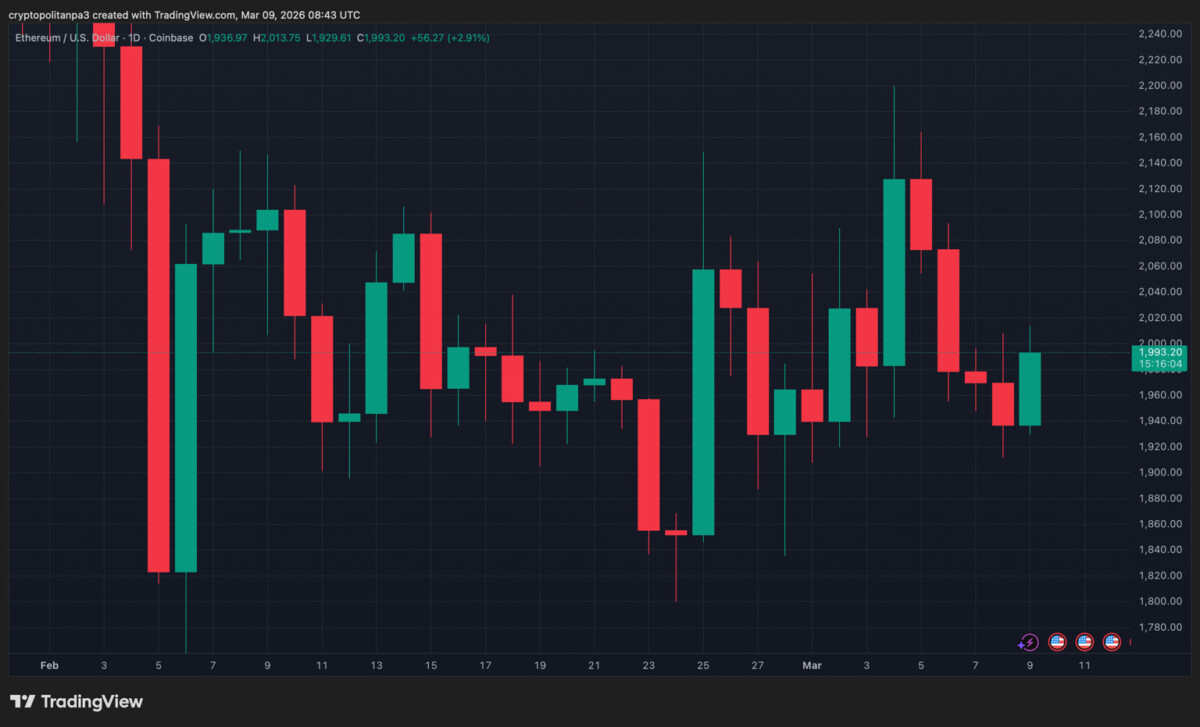Select the large green candle above February 25
1200x727 pixels.
click(703, 402)
